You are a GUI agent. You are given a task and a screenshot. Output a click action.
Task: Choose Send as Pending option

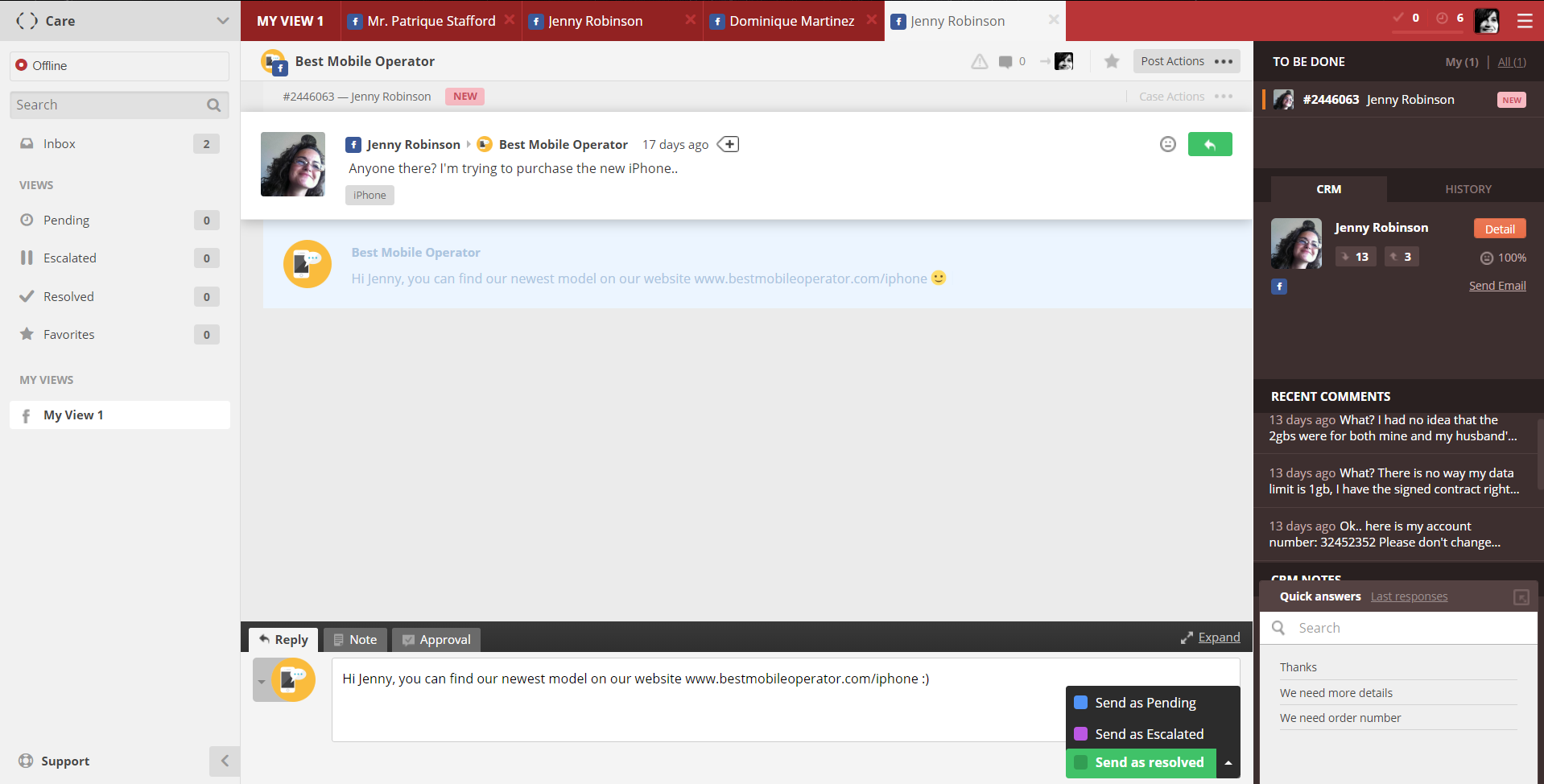point(1153,703)
